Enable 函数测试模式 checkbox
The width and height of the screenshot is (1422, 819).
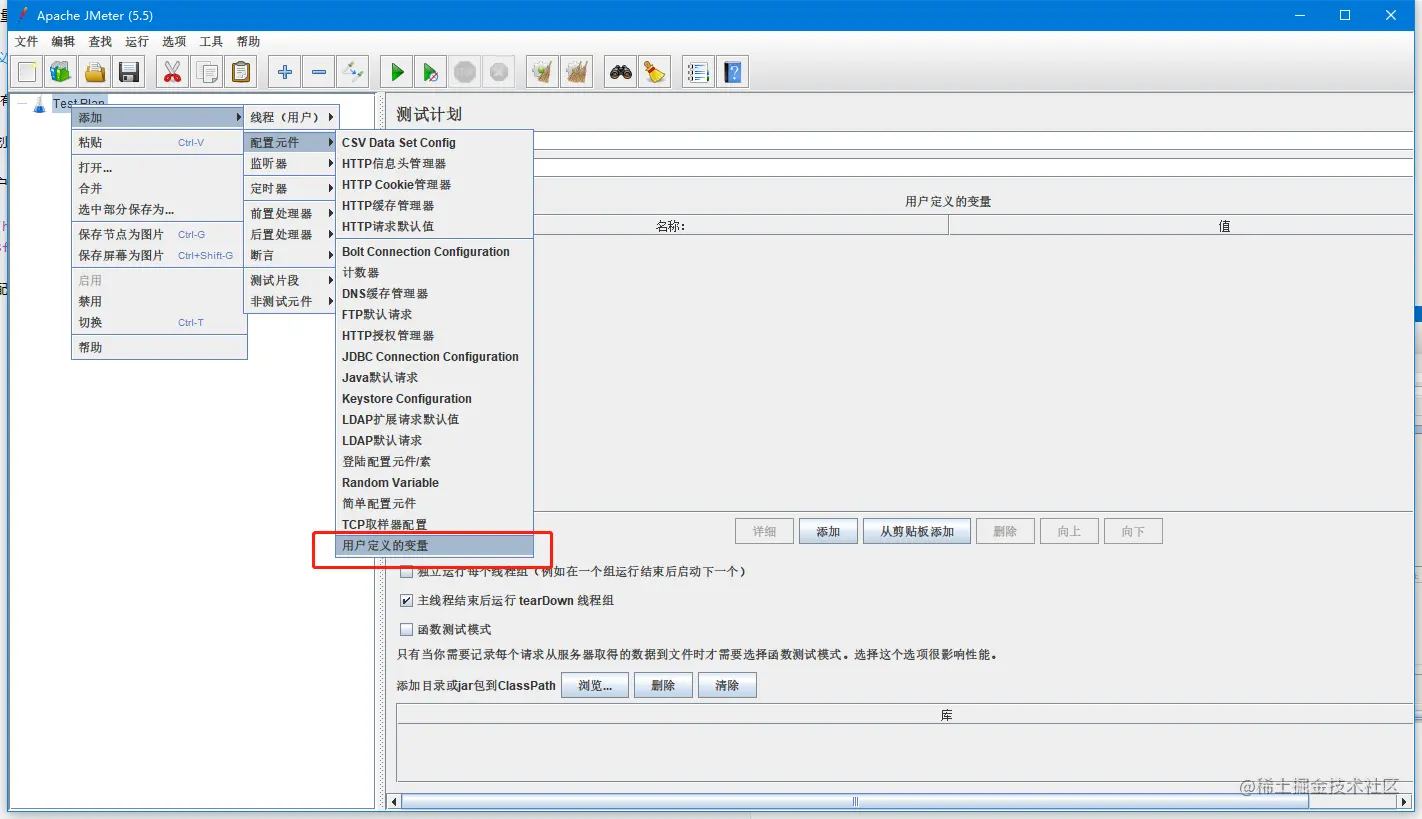coord(406,630)
